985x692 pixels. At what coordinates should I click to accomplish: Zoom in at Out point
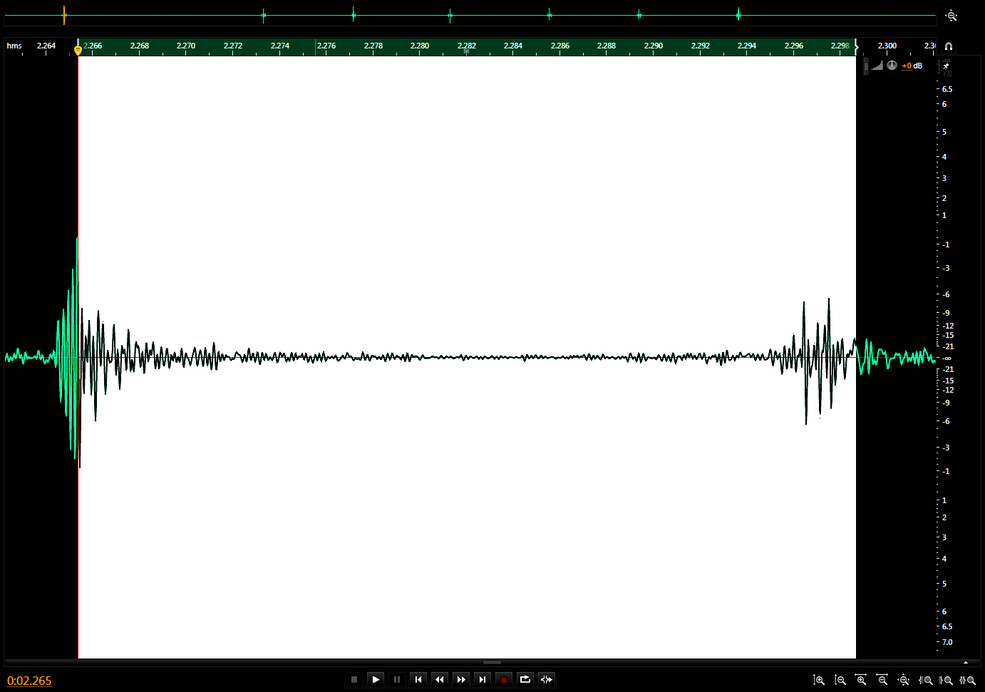tap(946, 680)
